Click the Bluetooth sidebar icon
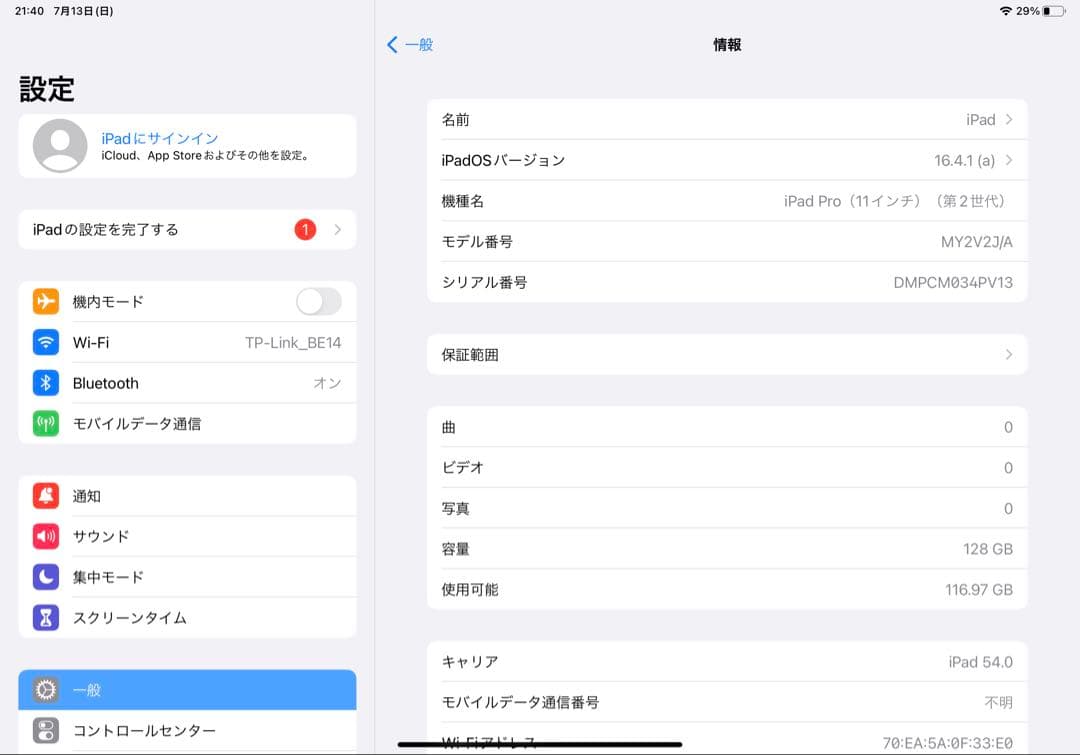Screen dimensions: 1080x755 [43, 382]
